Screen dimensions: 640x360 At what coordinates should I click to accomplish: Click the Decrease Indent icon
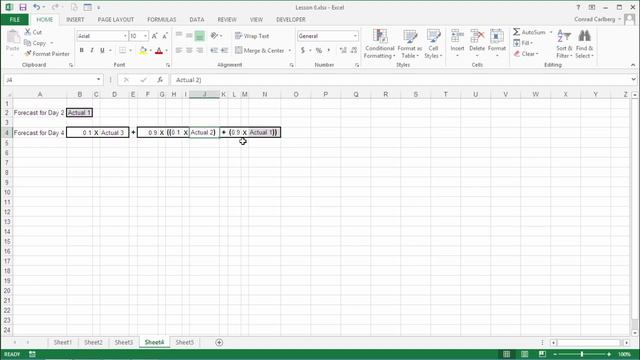[x=214, y=50]
